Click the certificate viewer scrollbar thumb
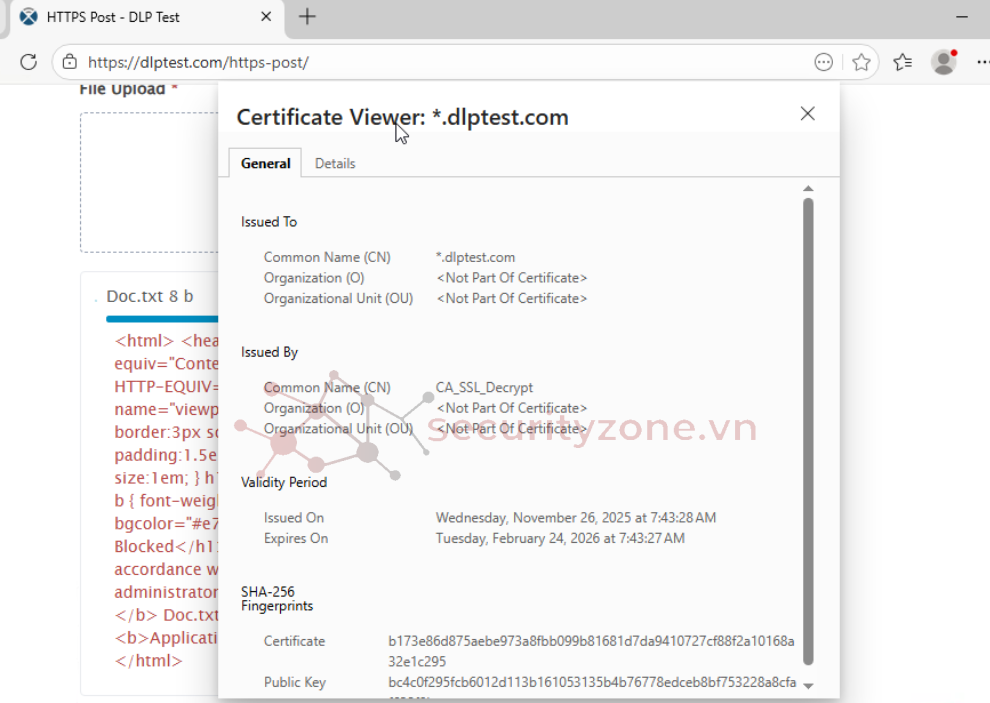 coord(808,430)
